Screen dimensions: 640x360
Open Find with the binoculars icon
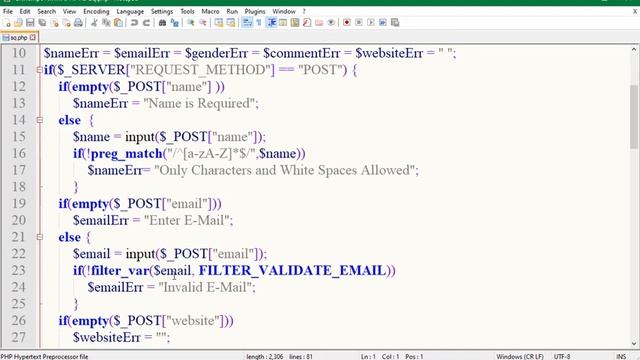(x=162, y=23)
